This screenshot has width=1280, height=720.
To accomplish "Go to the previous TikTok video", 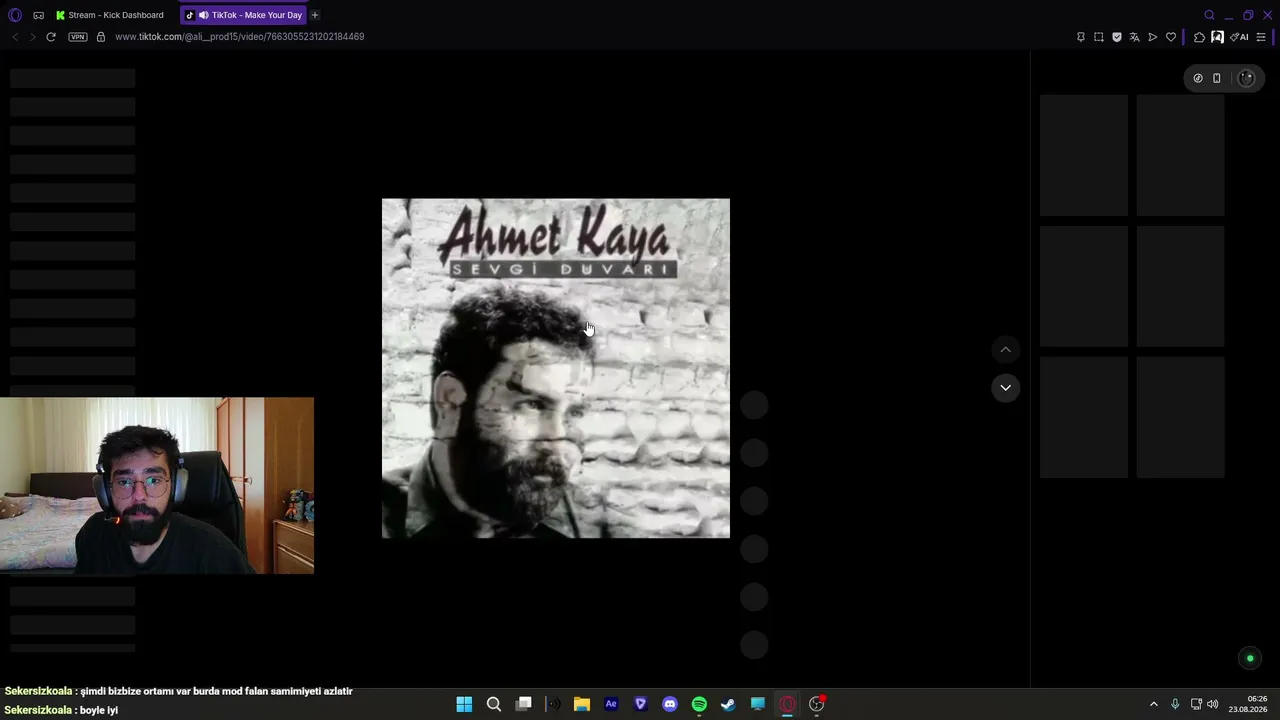I will pos(1006,349).
